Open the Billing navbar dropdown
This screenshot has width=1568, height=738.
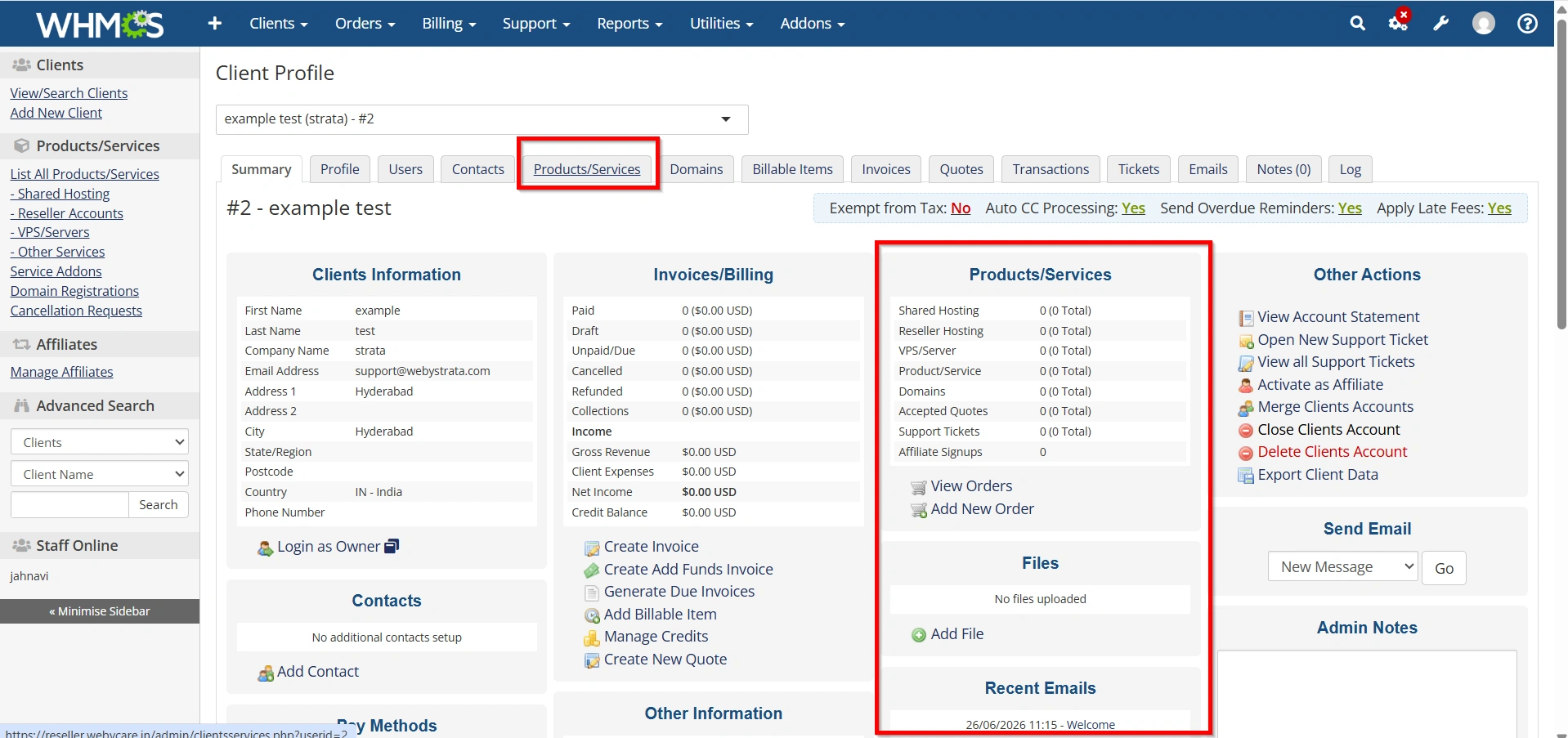click(449, 24)
